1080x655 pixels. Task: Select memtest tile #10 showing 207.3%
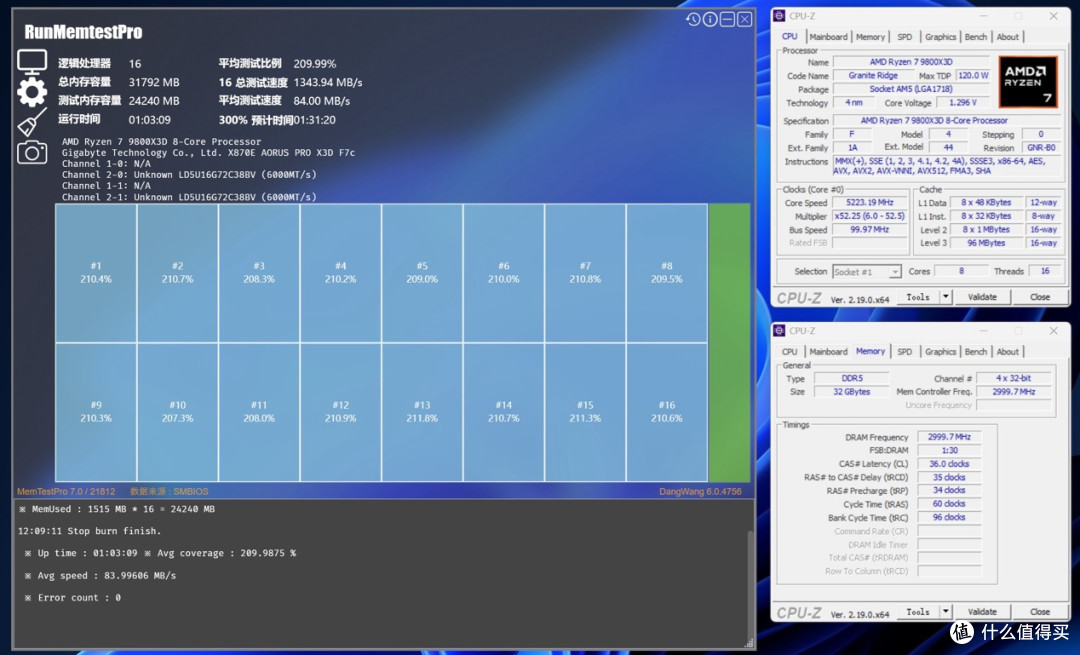(178, 412)
